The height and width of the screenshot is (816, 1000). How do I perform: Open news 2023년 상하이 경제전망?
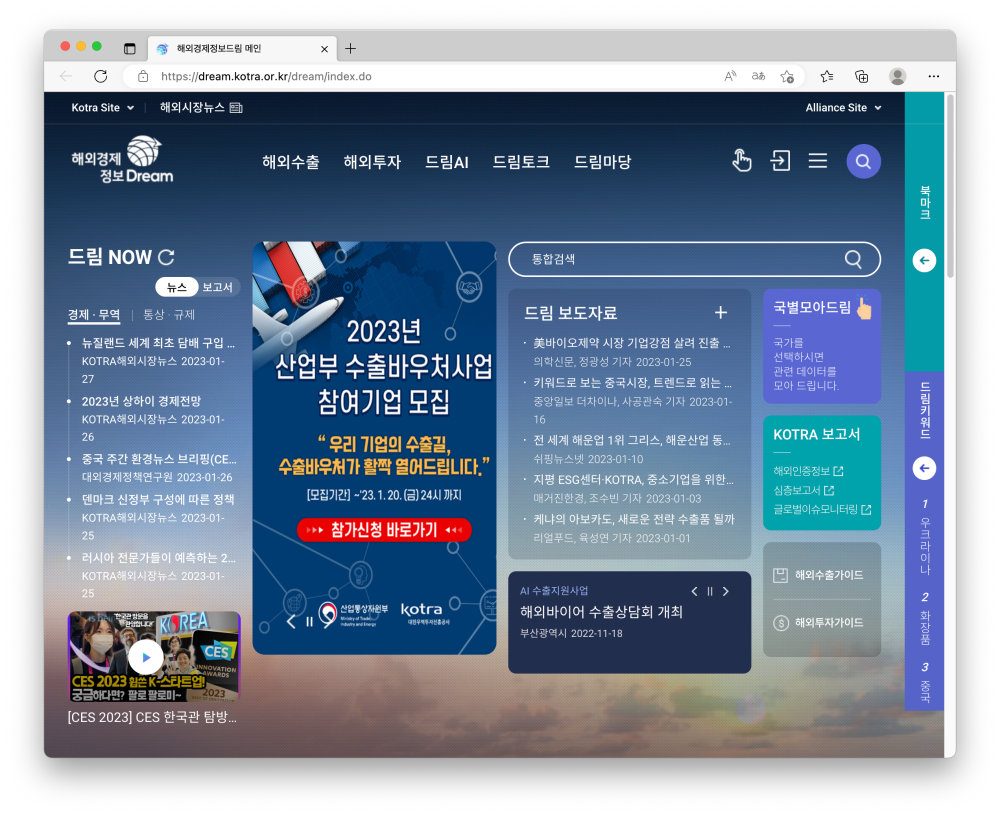141,401
